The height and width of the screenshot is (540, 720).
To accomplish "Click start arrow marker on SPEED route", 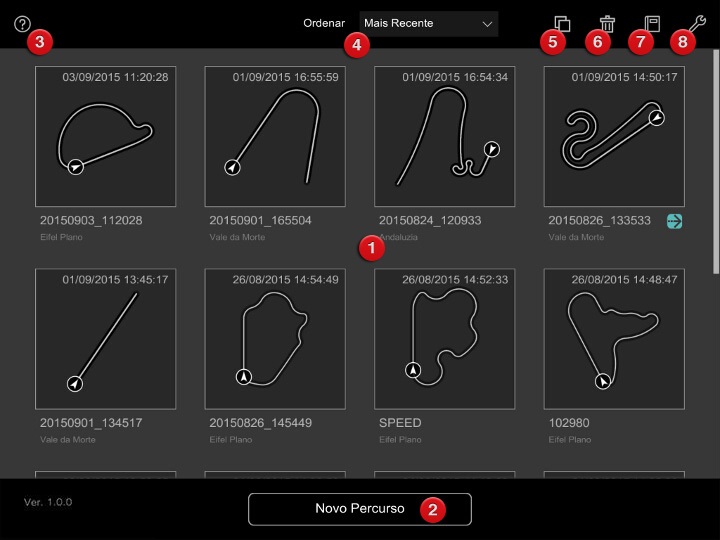I will coord(413,370).
